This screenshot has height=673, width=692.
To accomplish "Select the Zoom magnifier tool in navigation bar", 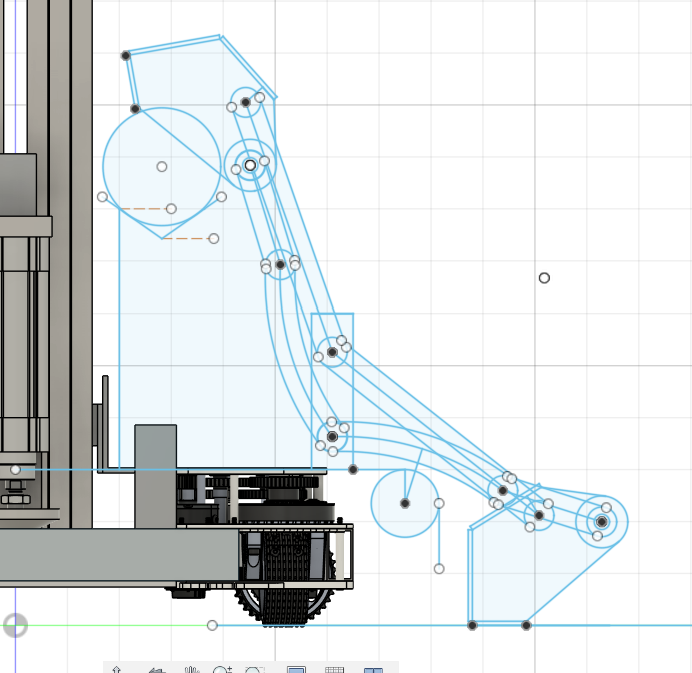I will [x=222, y=669].
